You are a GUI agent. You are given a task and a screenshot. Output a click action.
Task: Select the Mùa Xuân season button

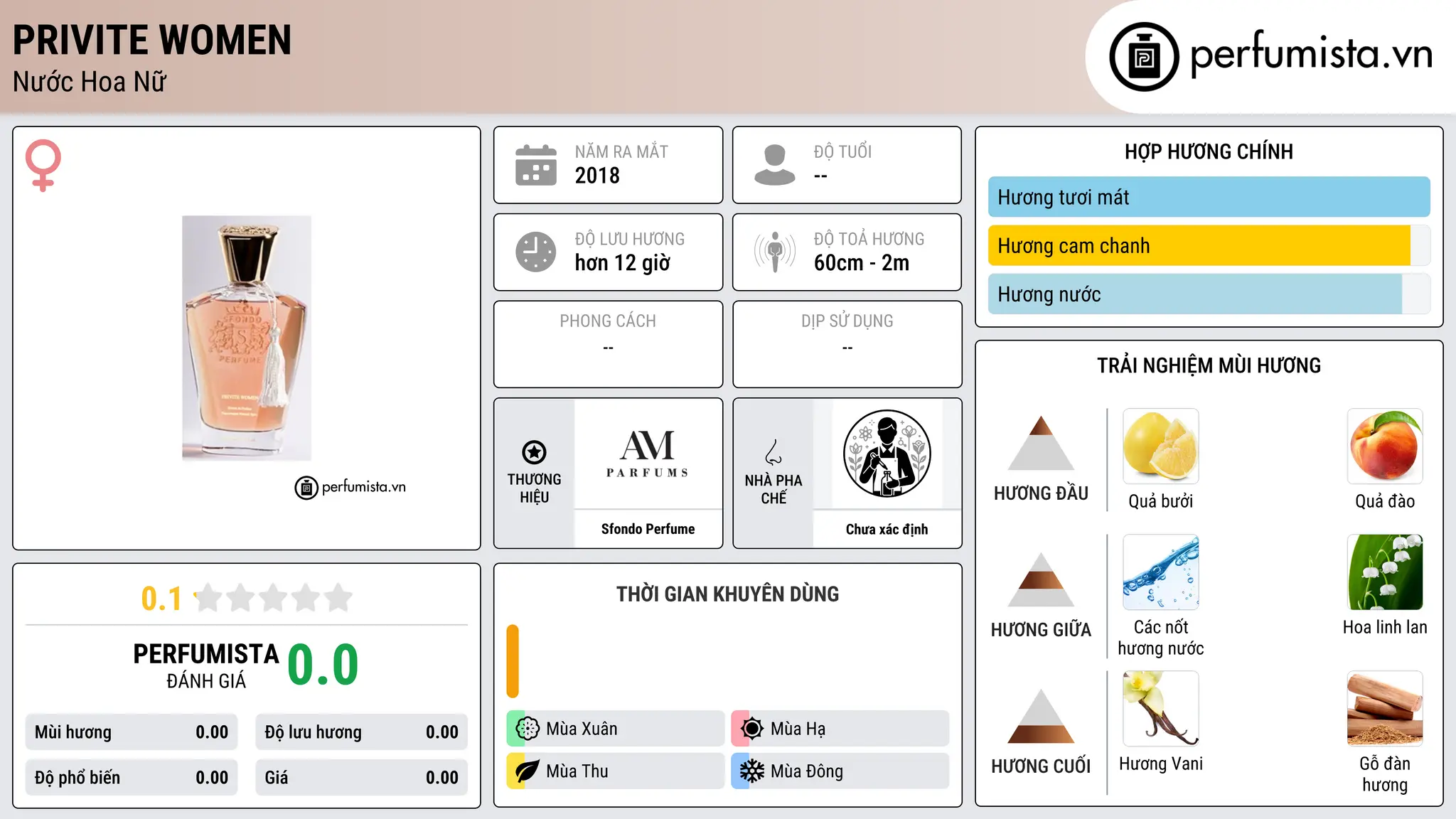pyautogui.click(x=615, y=729)
